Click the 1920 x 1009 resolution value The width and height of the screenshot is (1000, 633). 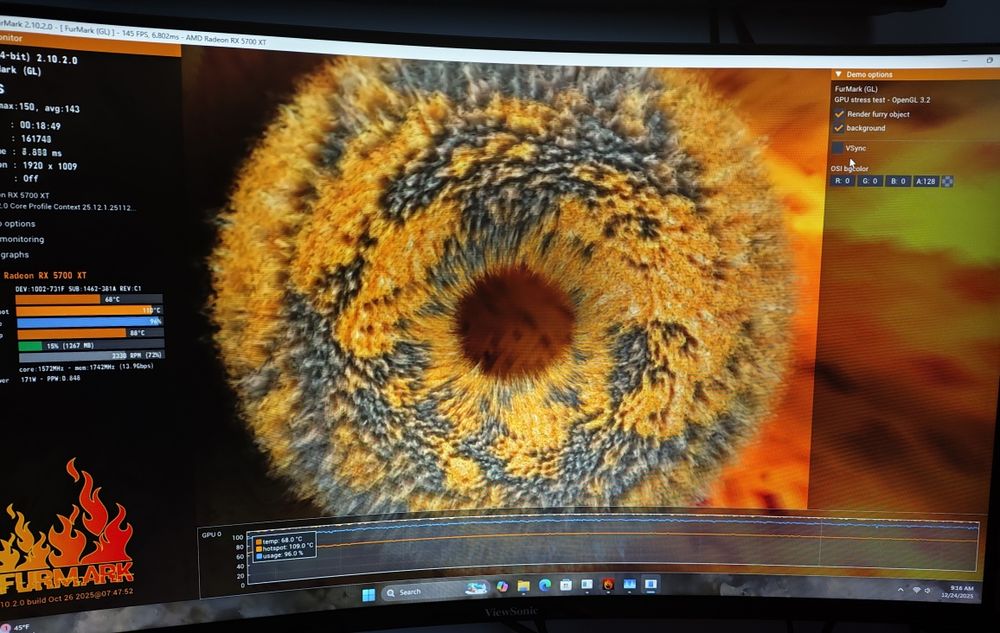tap(50, 166)
